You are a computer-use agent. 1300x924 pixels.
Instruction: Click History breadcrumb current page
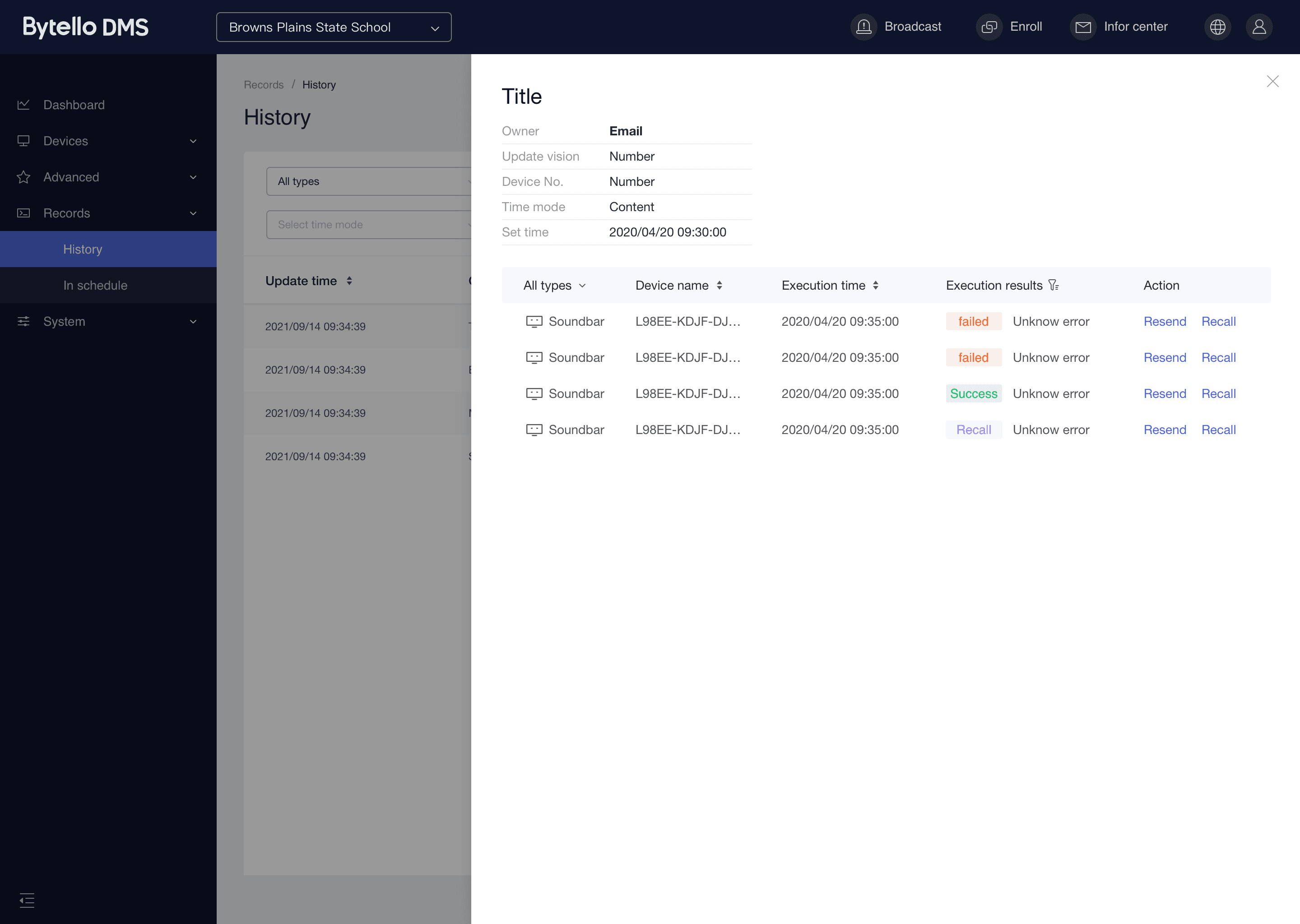tap(319, 84)
